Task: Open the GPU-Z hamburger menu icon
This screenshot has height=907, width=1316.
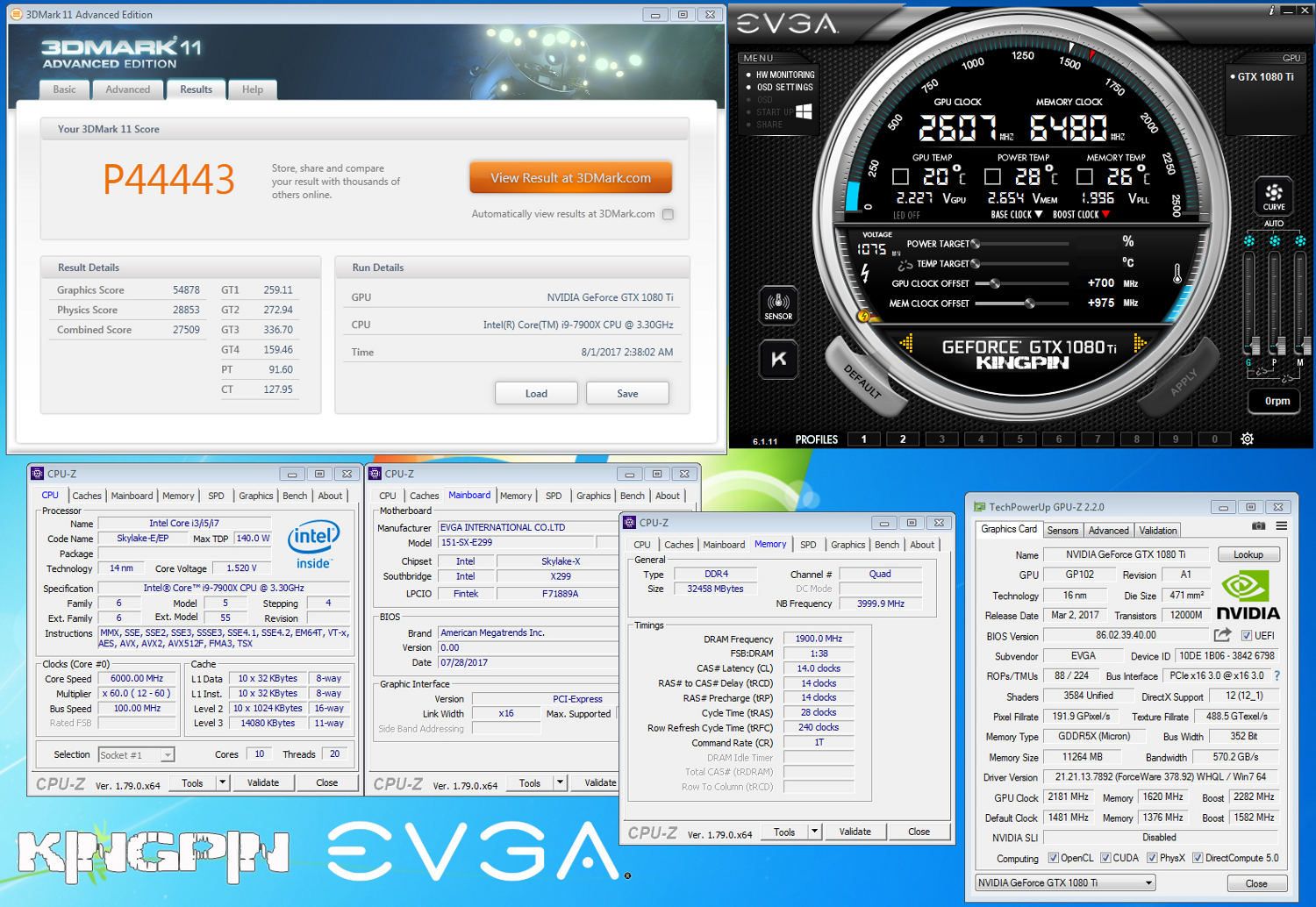Action: coord(1282,525)
